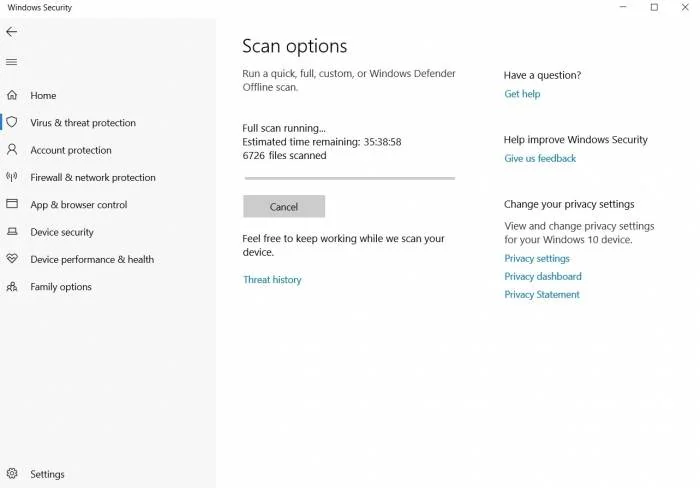Click the Firewall antenna signal icon
The width and height of the screenshot is (700, 488).
coord(12,177)
